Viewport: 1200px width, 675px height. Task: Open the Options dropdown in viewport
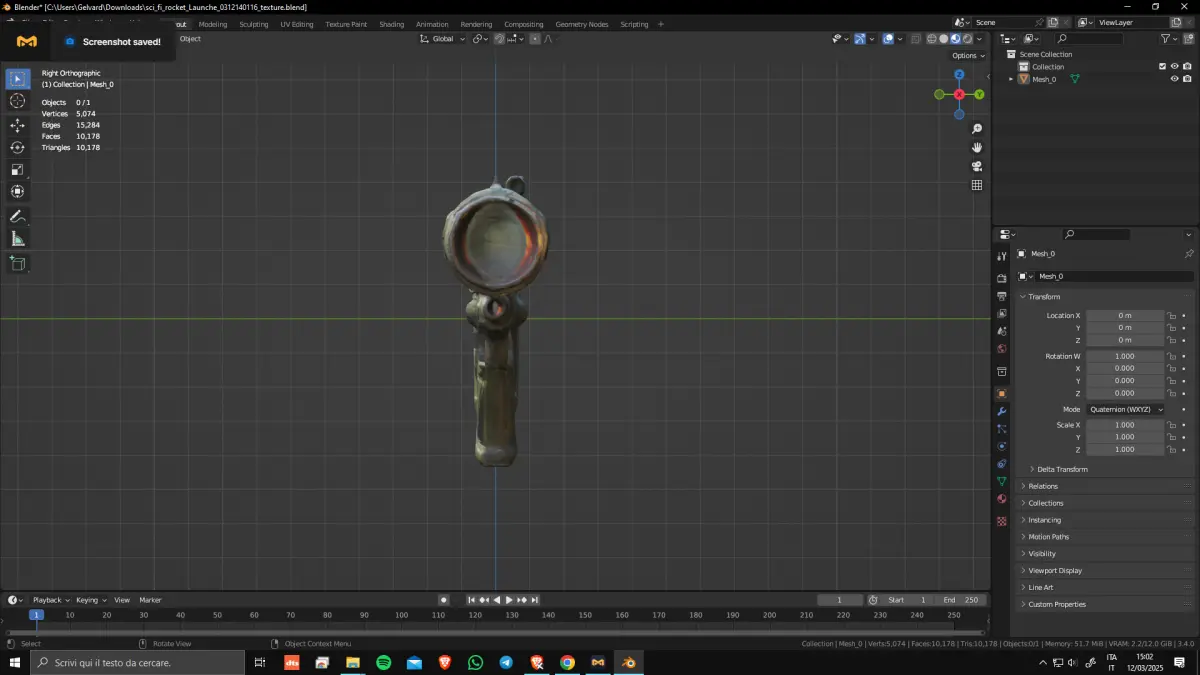point(967,56)
